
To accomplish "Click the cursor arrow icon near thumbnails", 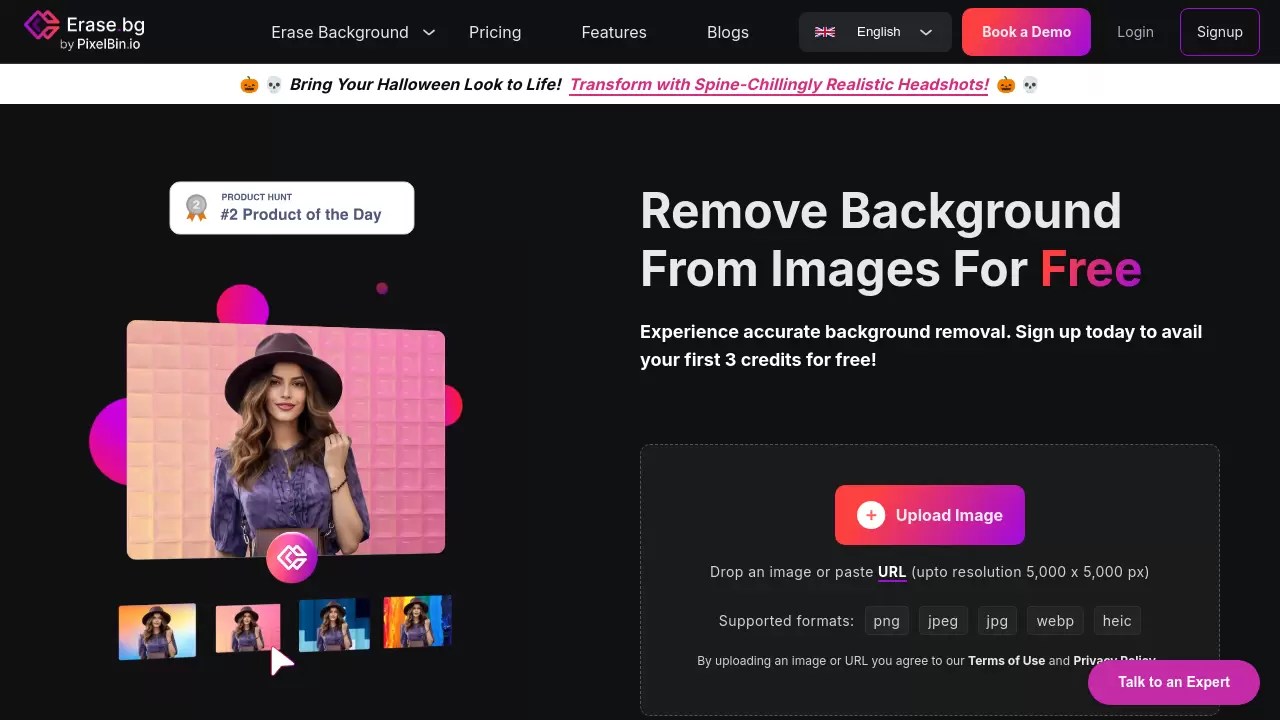I will (x=283, y=661).
